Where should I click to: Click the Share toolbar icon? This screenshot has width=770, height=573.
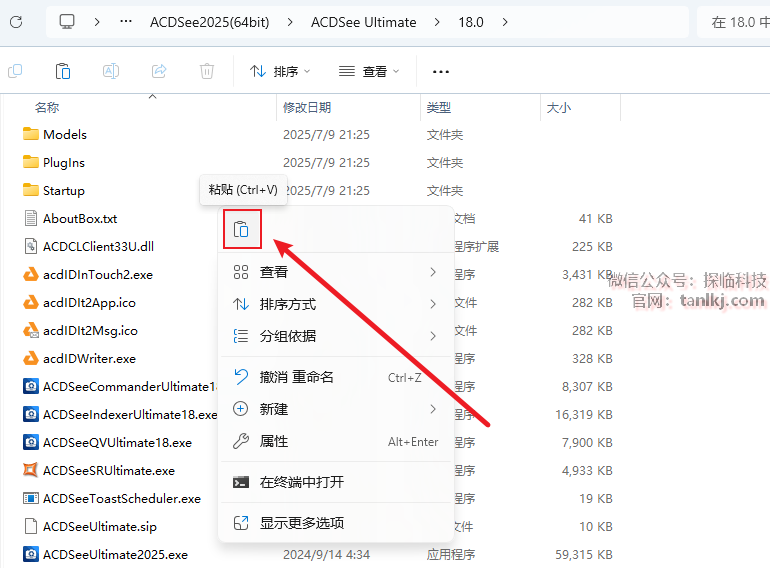coord(159,72)
